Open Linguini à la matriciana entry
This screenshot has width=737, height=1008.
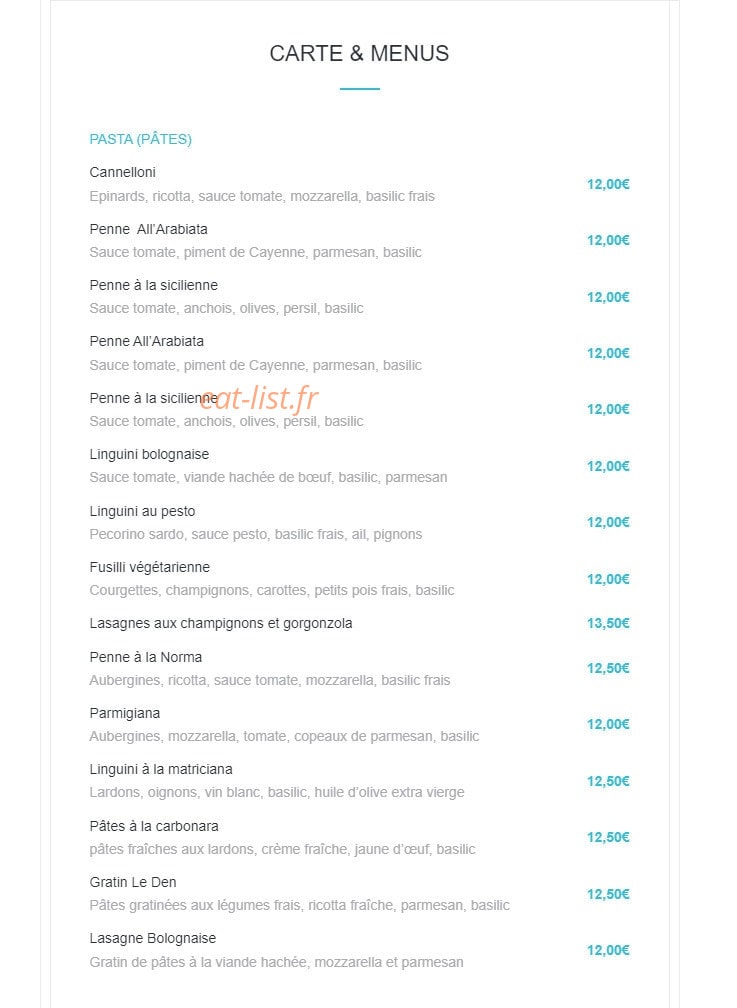(161, 770)
